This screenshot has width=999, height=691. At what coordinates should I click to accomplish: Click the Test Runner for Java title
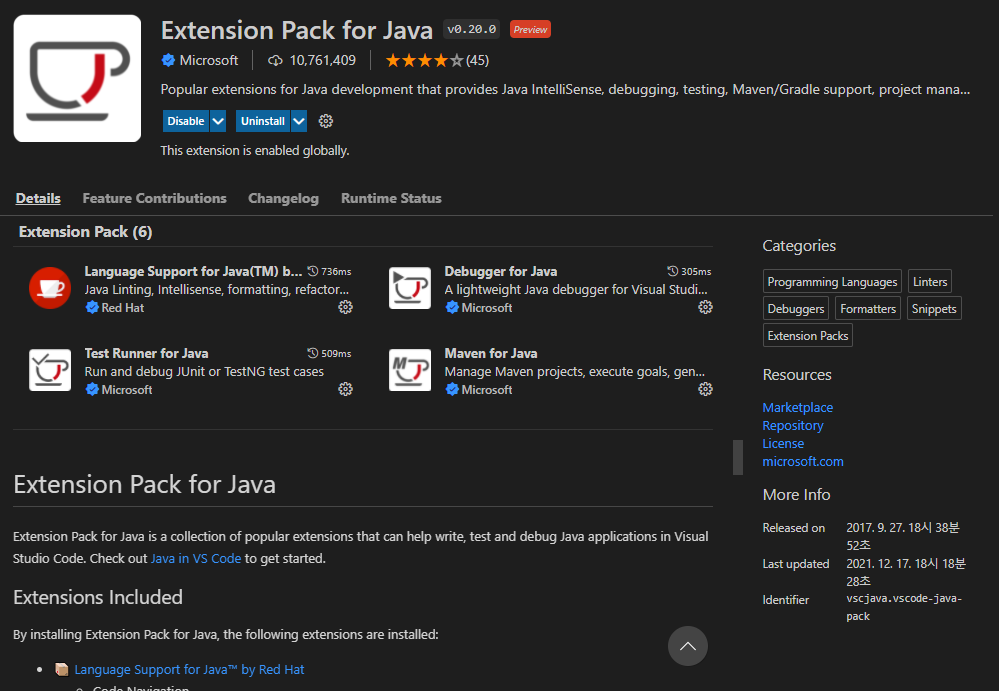pos(147,353)
